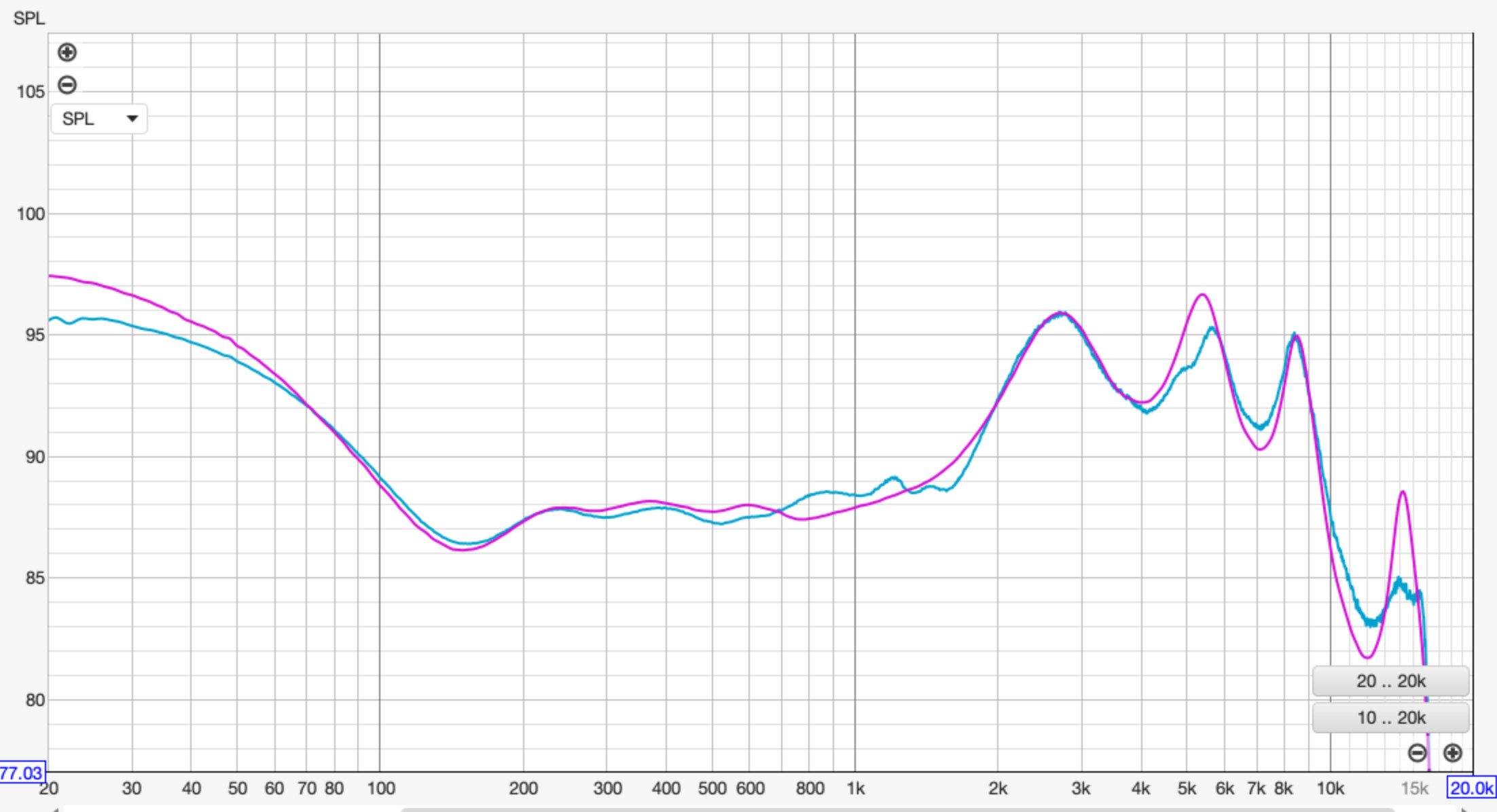Screen dimensions: 1497x812
Task: Click the 15k frequency axis label
Action: click(x=1414, y=788)
